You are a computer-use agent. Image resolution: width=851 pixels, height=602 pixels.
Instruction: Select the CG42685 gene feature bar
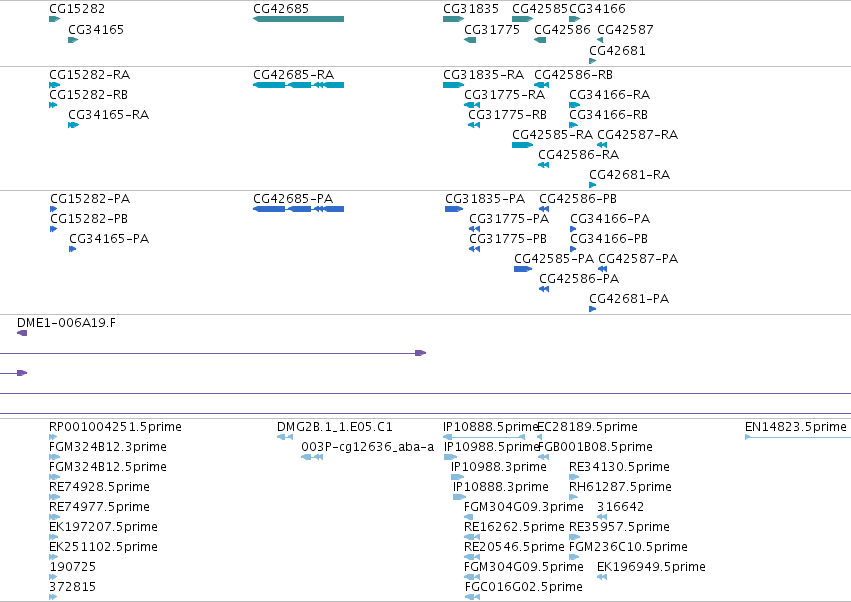pos(299,19)
